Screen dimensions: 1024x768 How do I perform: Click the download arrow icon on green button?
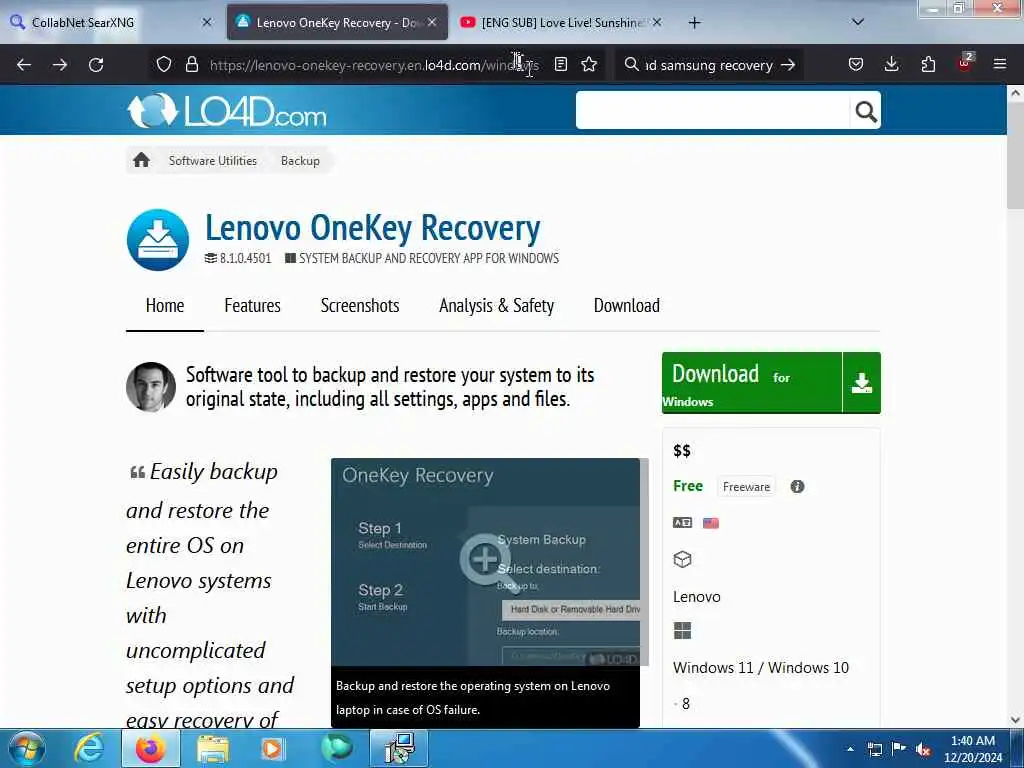861,383
